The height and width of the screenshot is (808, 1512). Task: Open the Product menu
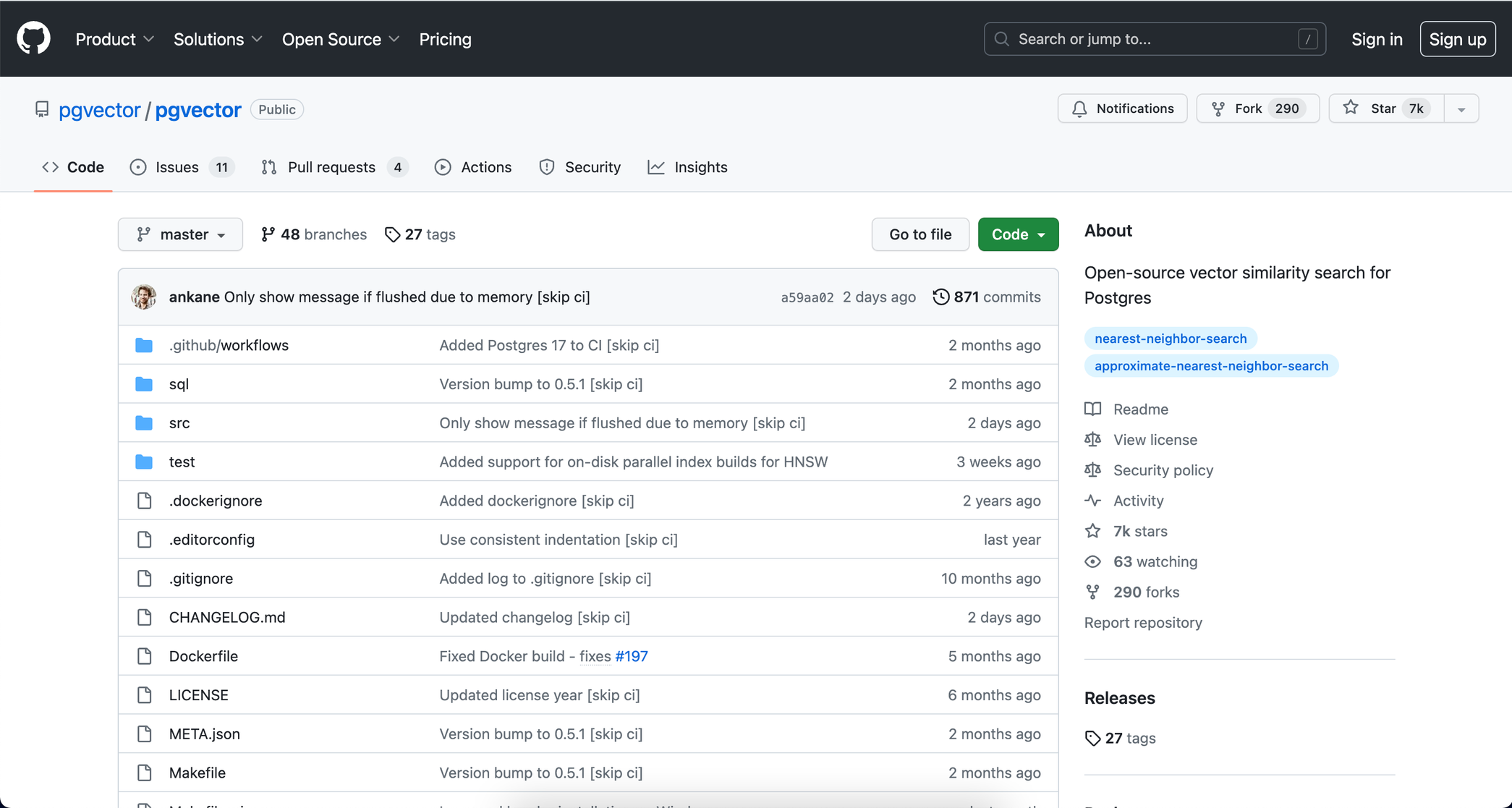click(x=114, y=39)
